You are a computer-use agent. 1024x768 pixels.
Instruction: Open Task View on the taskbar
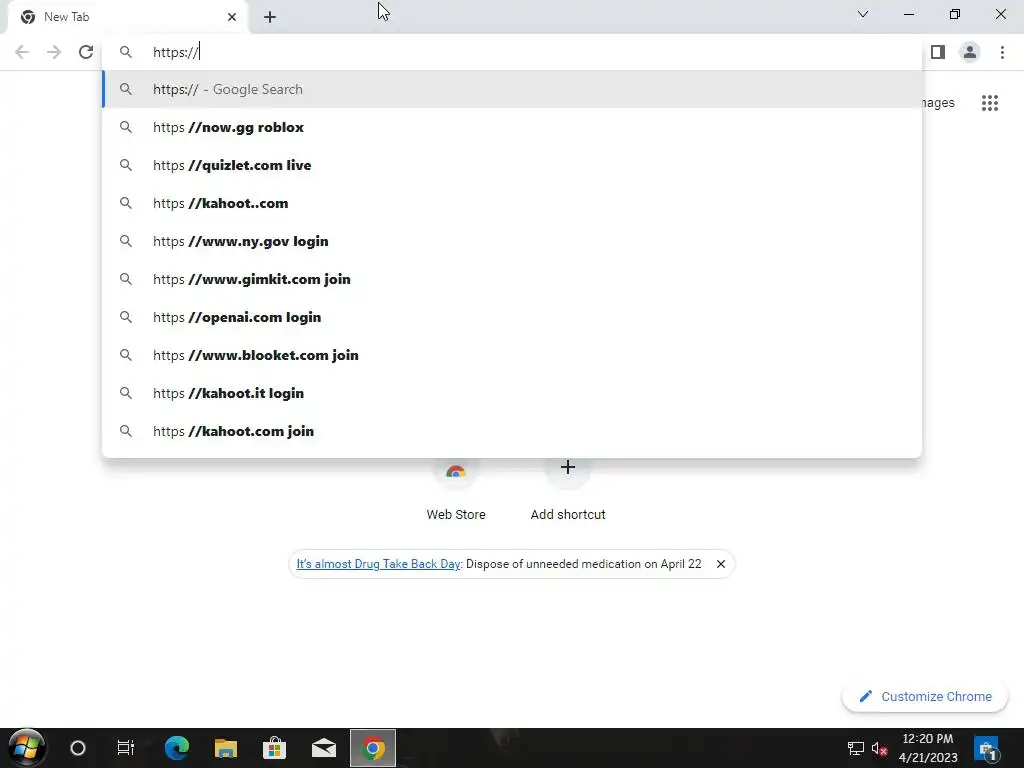click(x=125, y=748)
